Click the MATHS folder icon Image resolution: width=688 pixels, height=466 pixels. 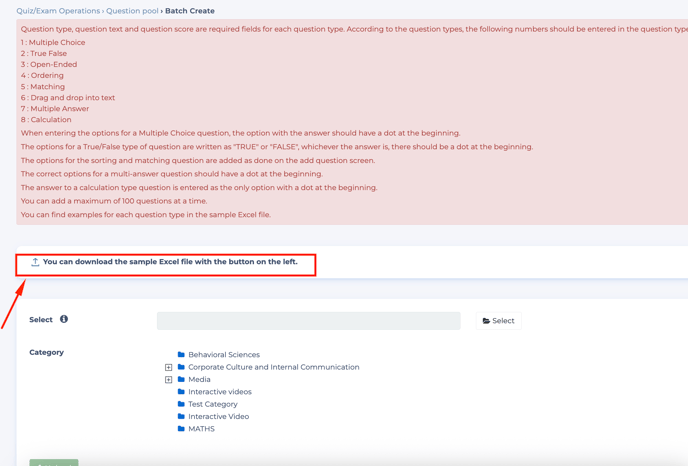pos(181,429)
